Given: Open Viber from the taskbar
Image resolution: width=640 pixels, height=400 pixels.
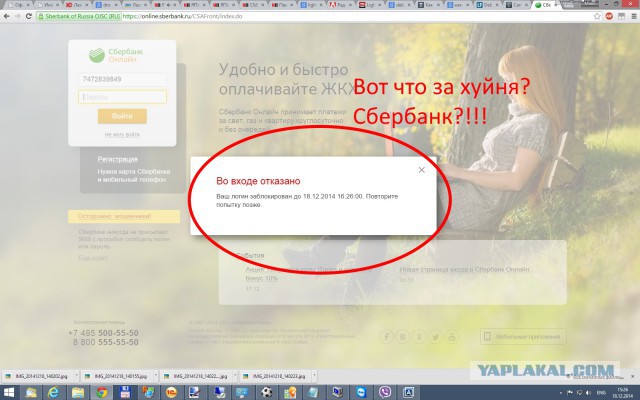Looking at the screenshot, I should pos(384,393).
